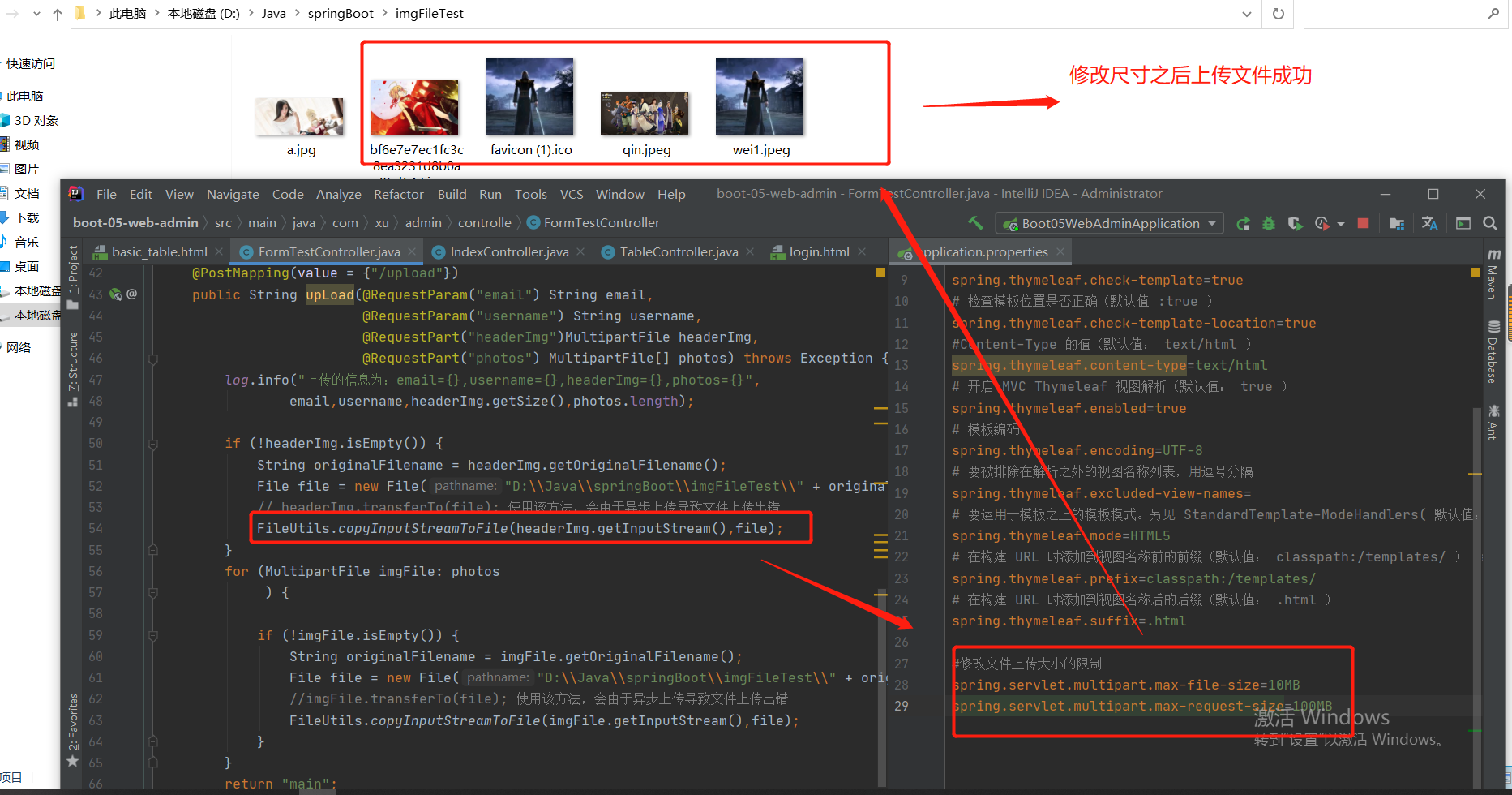Open Search Everywhere magnifier in IntelliJ
This screenshot has width=1512, height=795.
point(1489,223)
